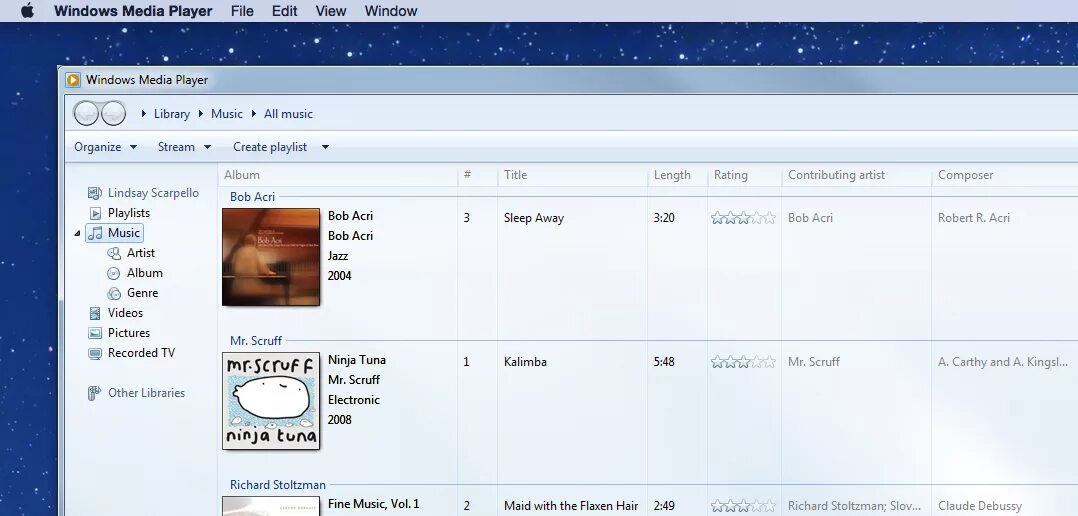The height and width of the screenshot is (516, 1078).
Task: Select the Ninja Tuna album cover thumbnail
Action: pyautogui.click(x=271, y=401)
